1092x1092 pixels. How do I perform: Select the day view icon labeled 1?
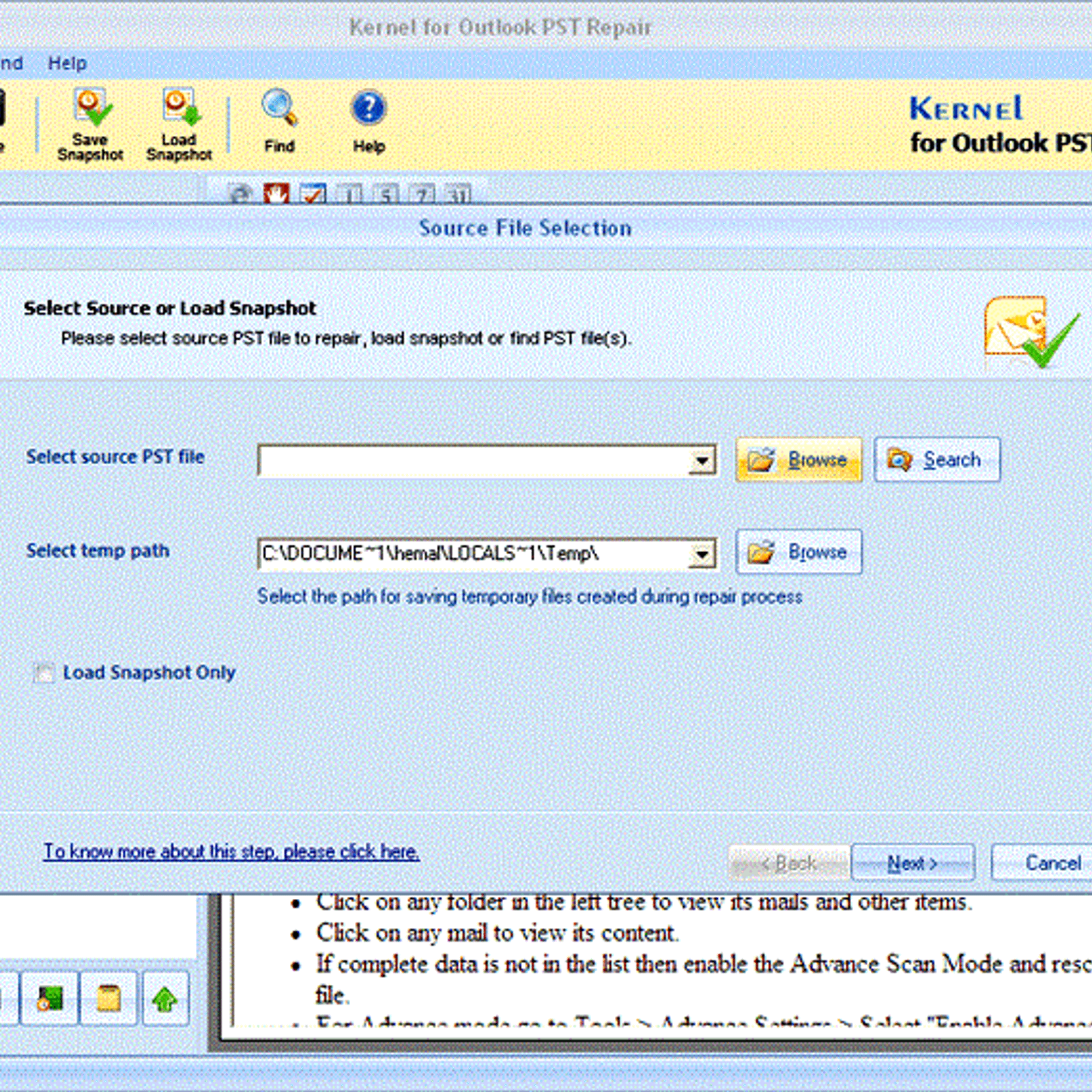351,195
